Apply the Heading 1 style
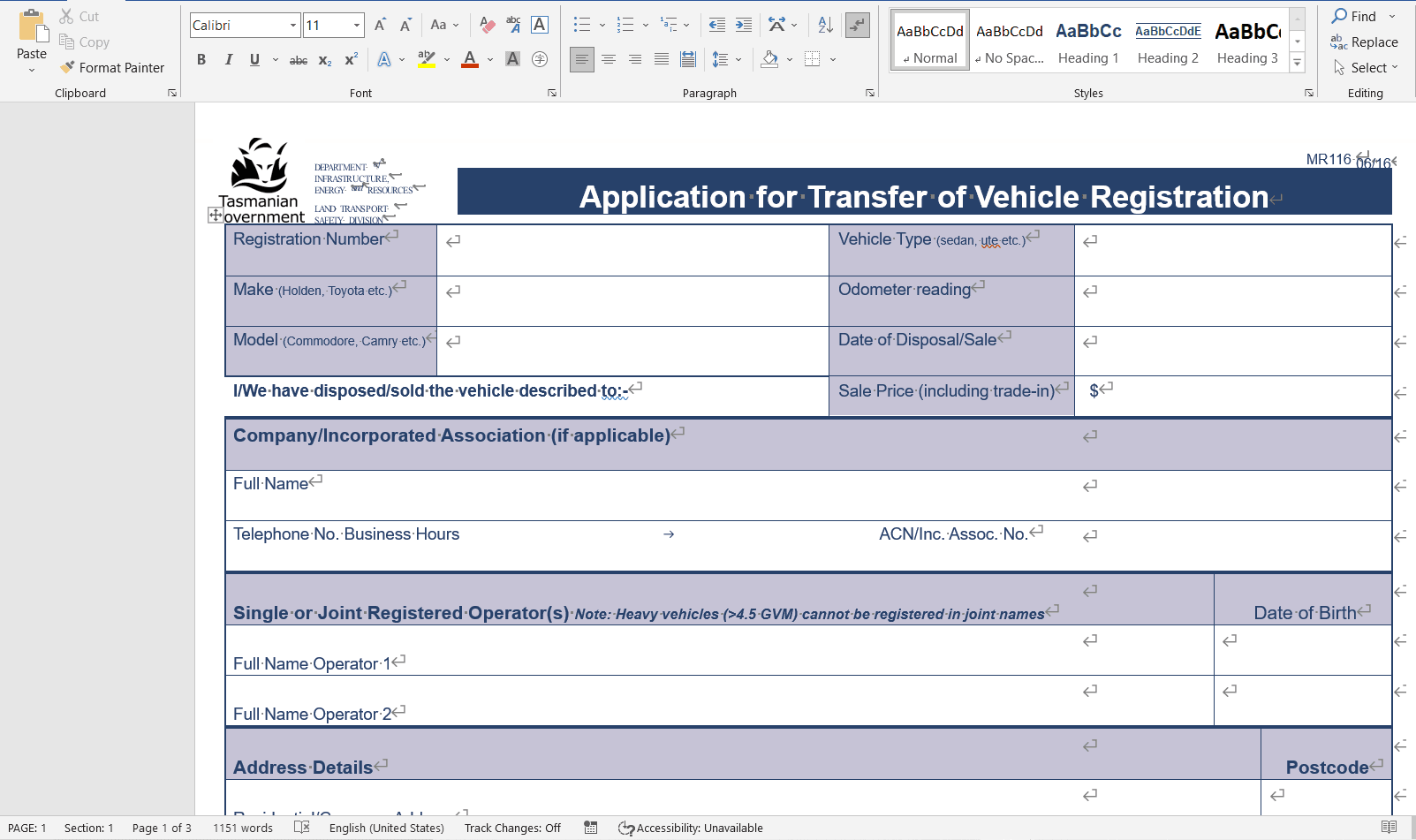This screenshot has height=840, width=1416. pyautogui.click(x=1088, y=41)
